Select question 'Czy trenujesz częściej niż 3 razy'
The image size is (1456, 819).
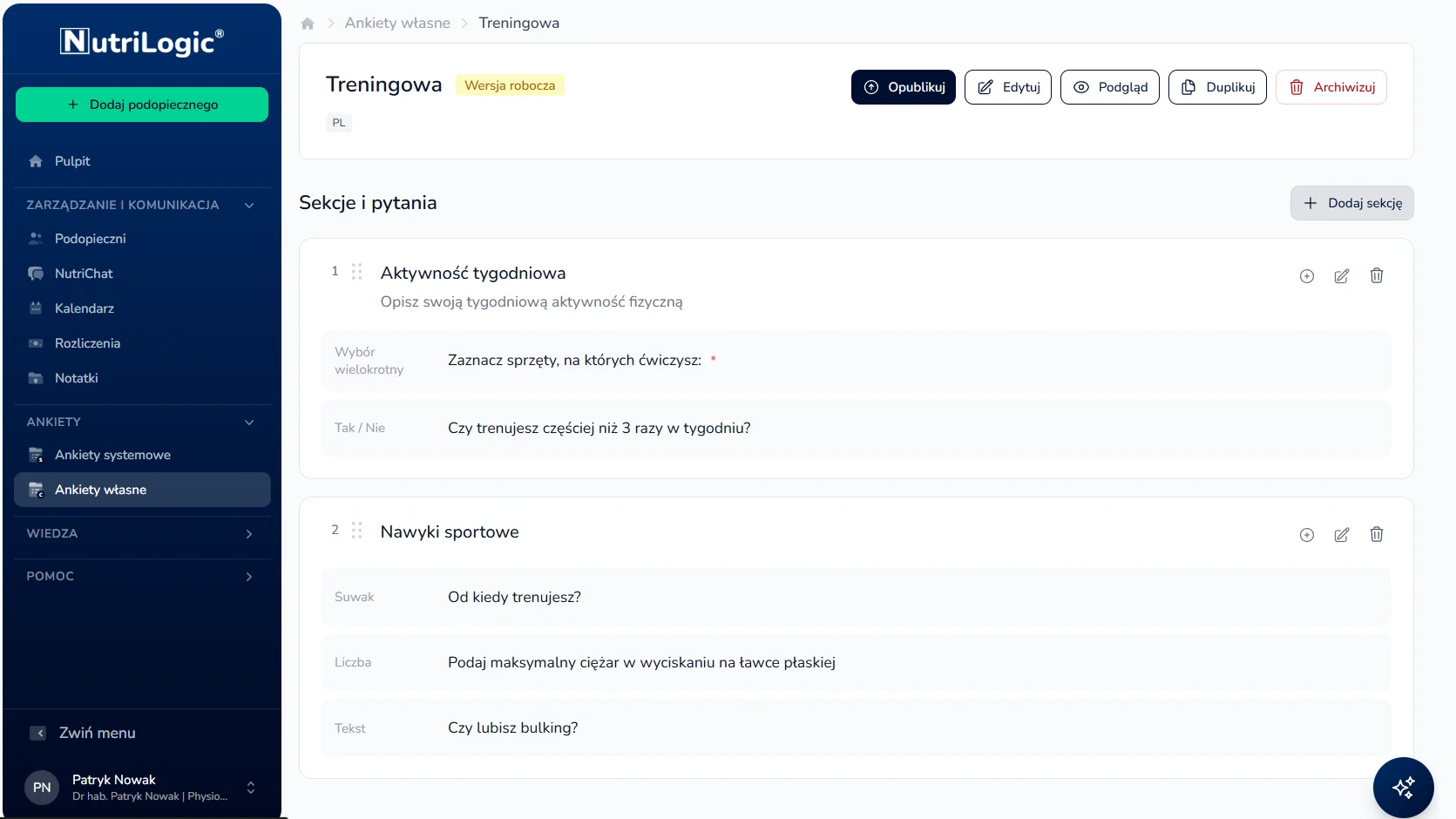[x=857, y=428]
